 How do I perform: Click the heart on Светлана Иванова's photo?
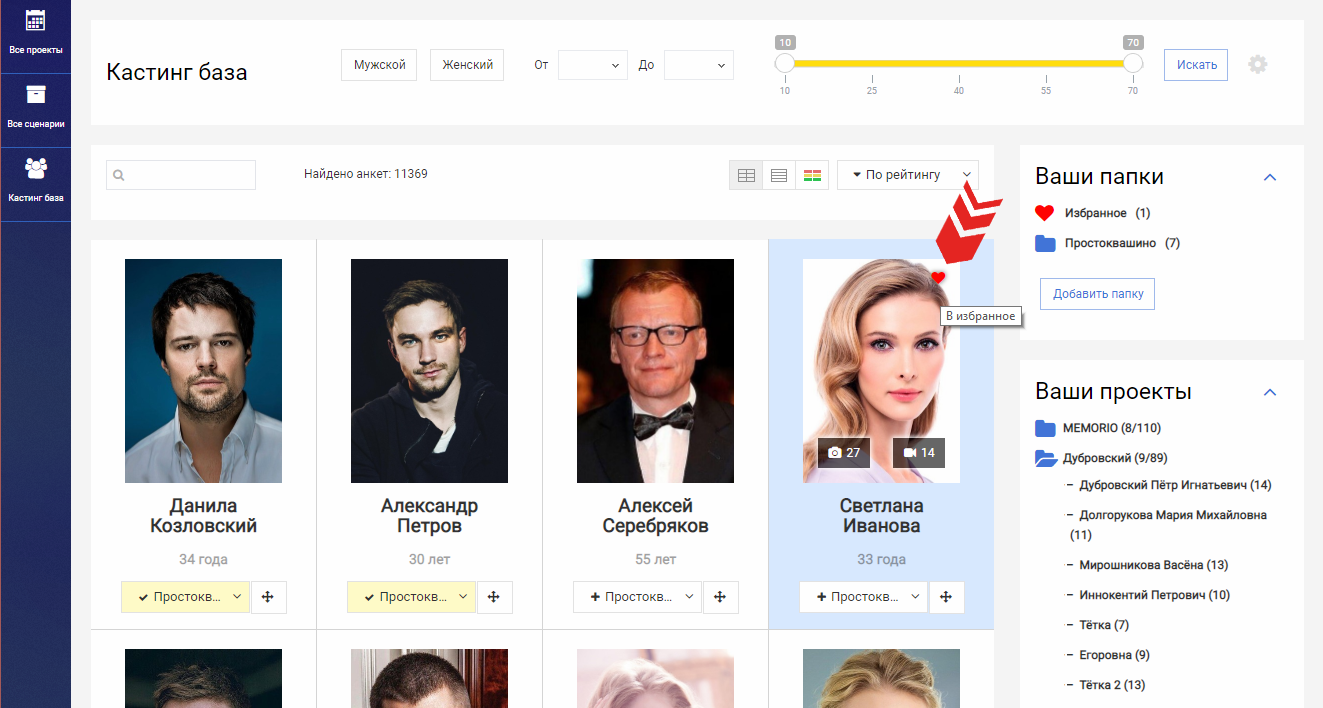pyautogui.click(x=938, y=278)
